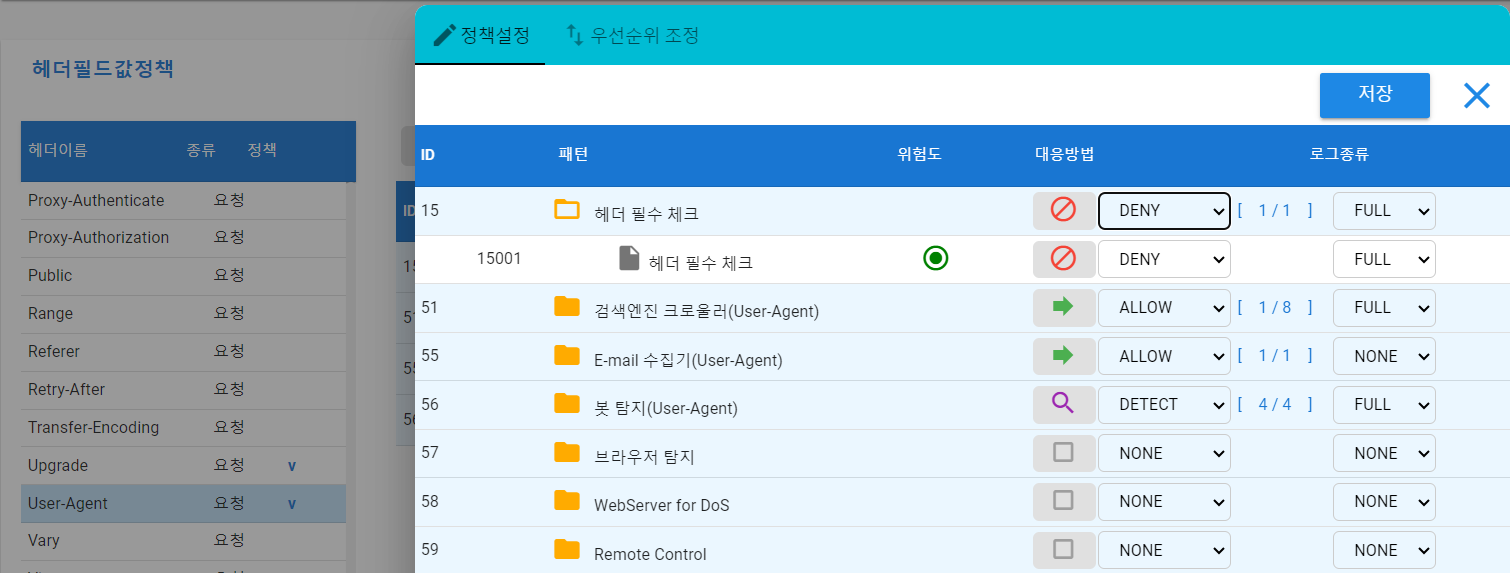Click the [ 1 / 1 ] count for row 55
Screen dimensions: 1510x573
(x=1275, y=356)
